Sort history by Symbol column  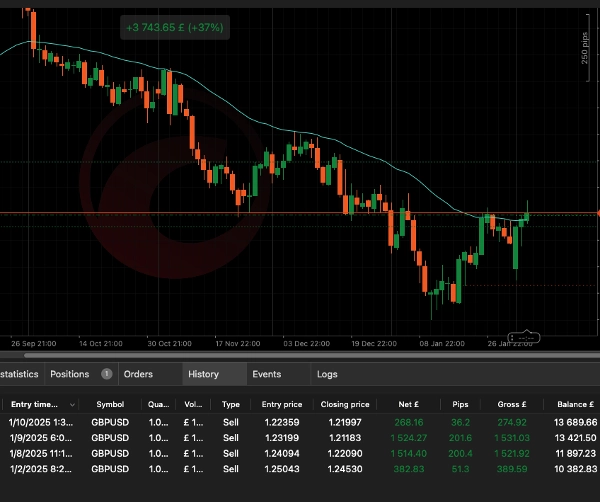tap(110, 405)
